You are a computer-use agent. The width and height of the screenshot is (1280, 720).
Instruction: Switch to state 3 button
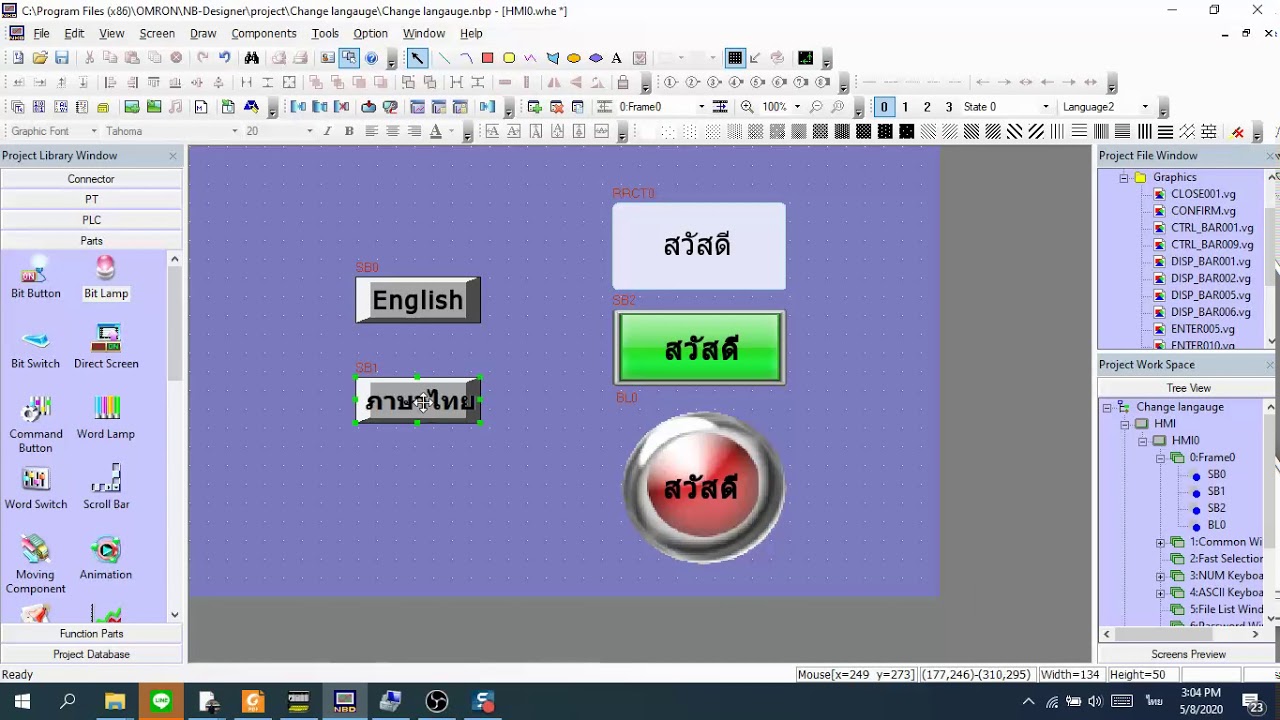coord(949,107)
